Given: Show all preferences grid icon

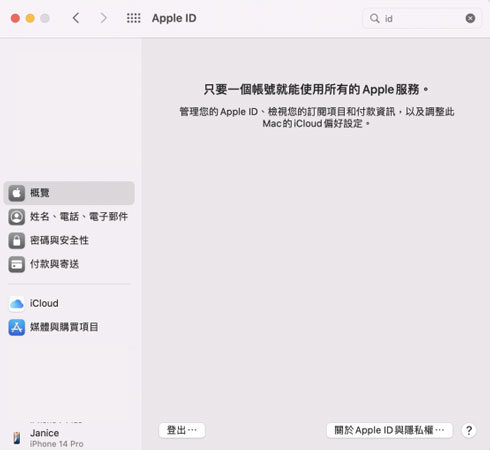Looking at the screenshot, I should (x=134, y=18).
